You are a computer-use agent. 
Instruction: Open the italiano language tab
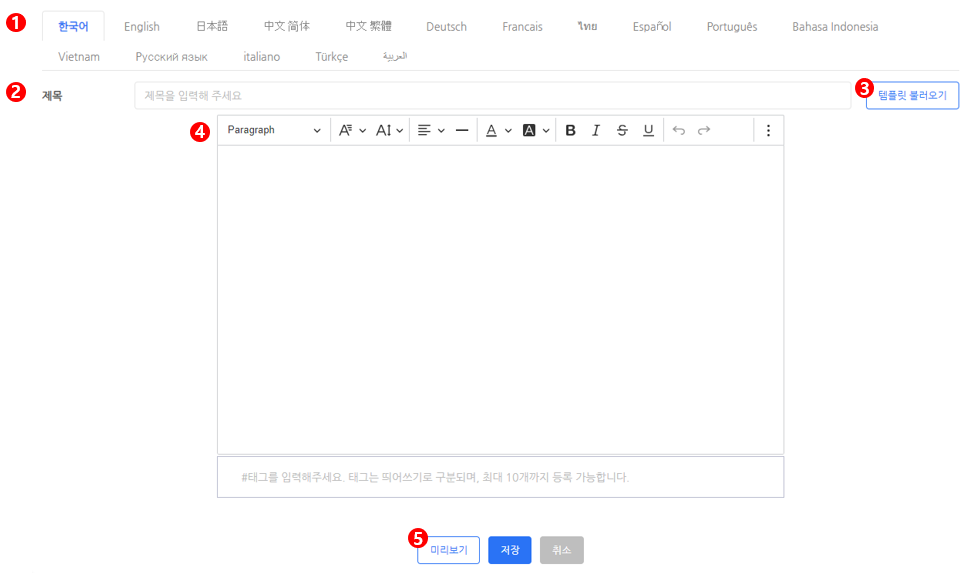[261, 57]
